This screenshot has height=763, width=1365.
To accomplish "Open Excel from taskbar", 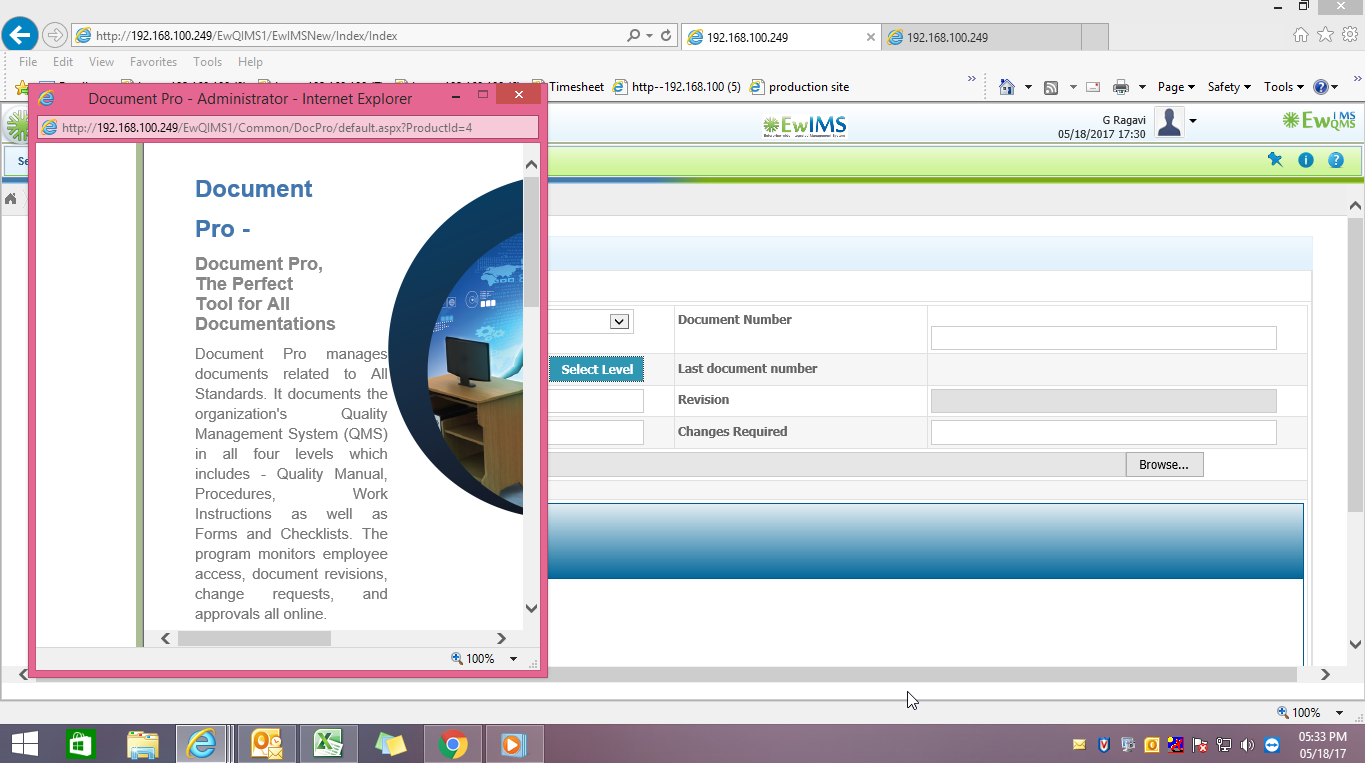I will (x=328, y=744).
